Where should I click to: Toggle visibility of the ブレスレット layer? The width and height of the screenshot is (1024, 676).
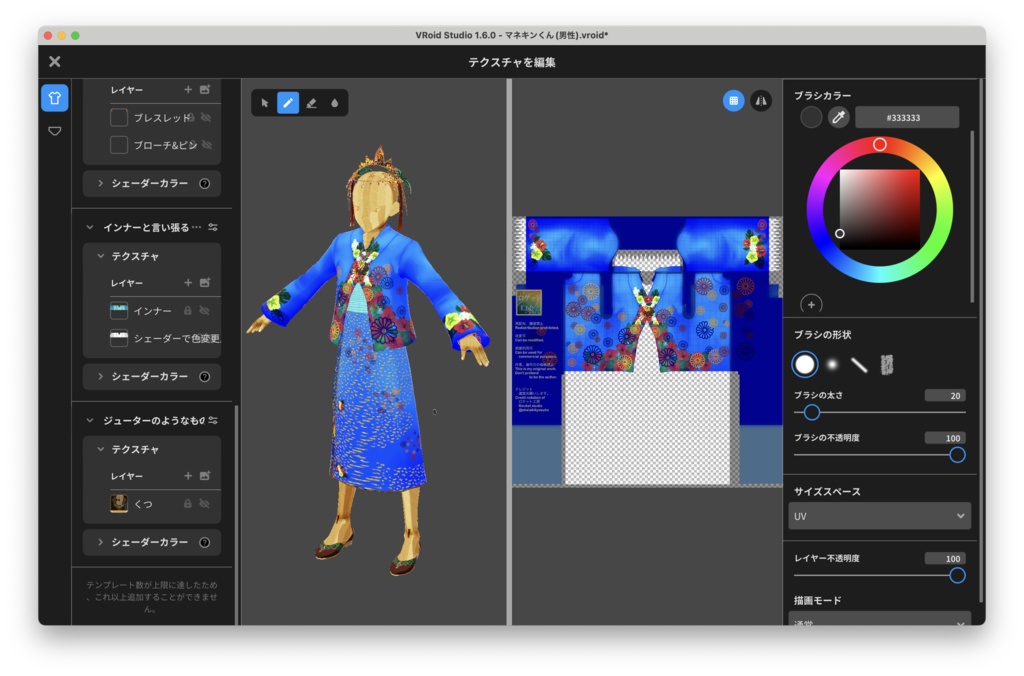206,118
